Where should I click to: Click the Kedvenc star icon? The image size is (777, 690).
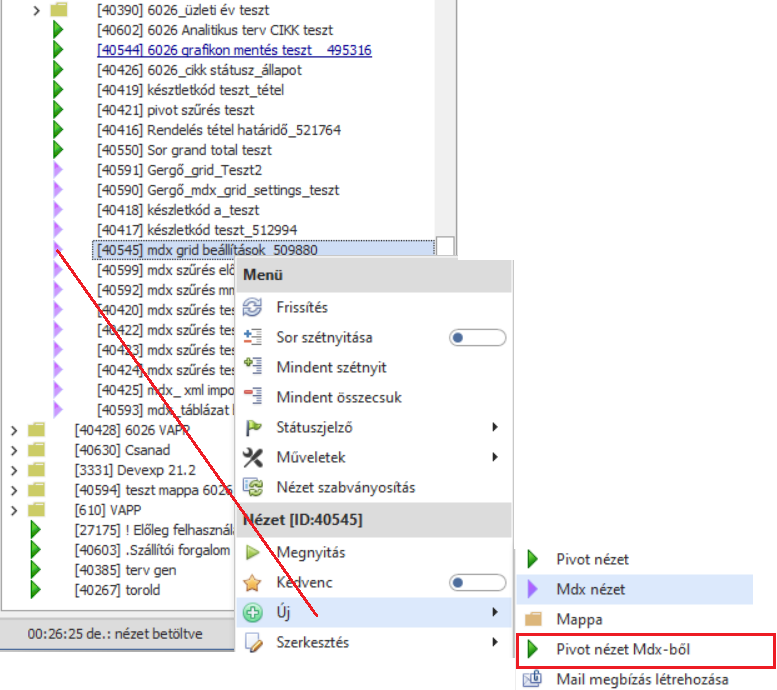pos(253,582)
